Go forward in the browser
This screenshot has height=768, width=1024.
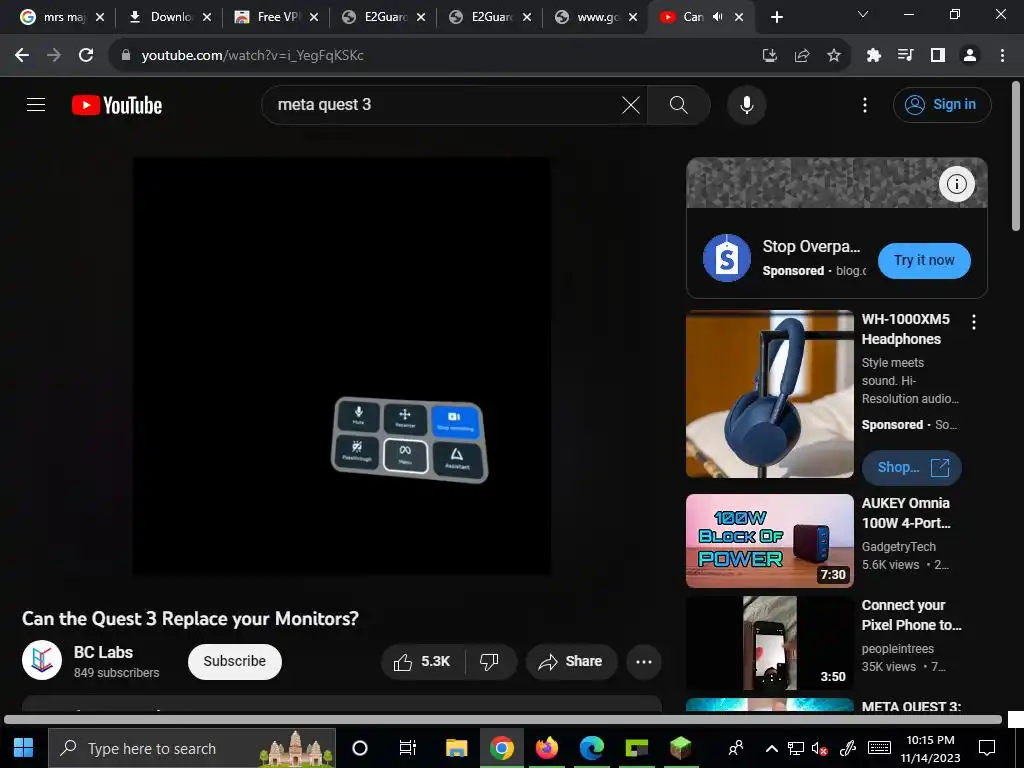(54, 55)
